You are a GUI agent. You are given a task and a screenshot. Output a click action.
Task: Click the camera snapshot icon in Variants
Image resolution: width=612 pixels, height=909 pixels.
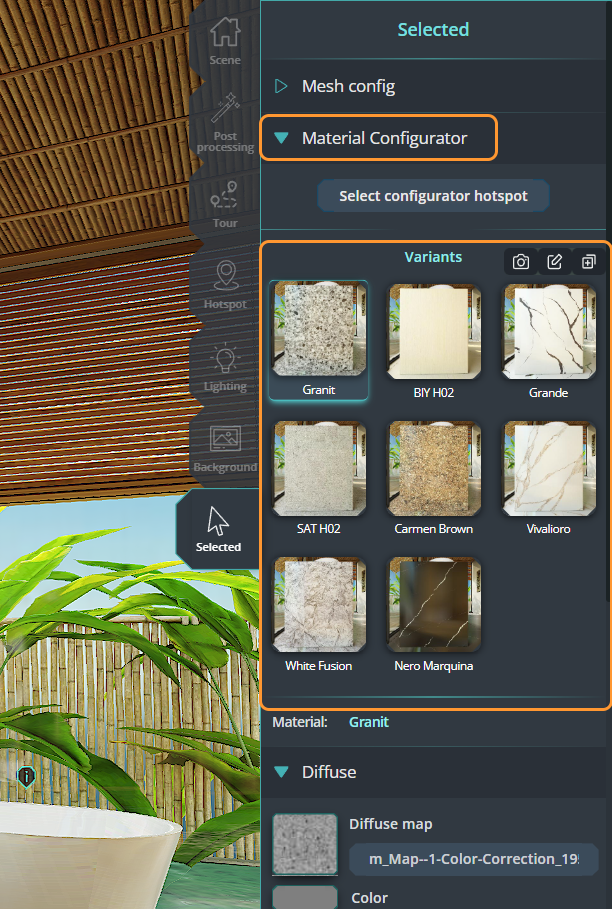[x=521, y=262]
